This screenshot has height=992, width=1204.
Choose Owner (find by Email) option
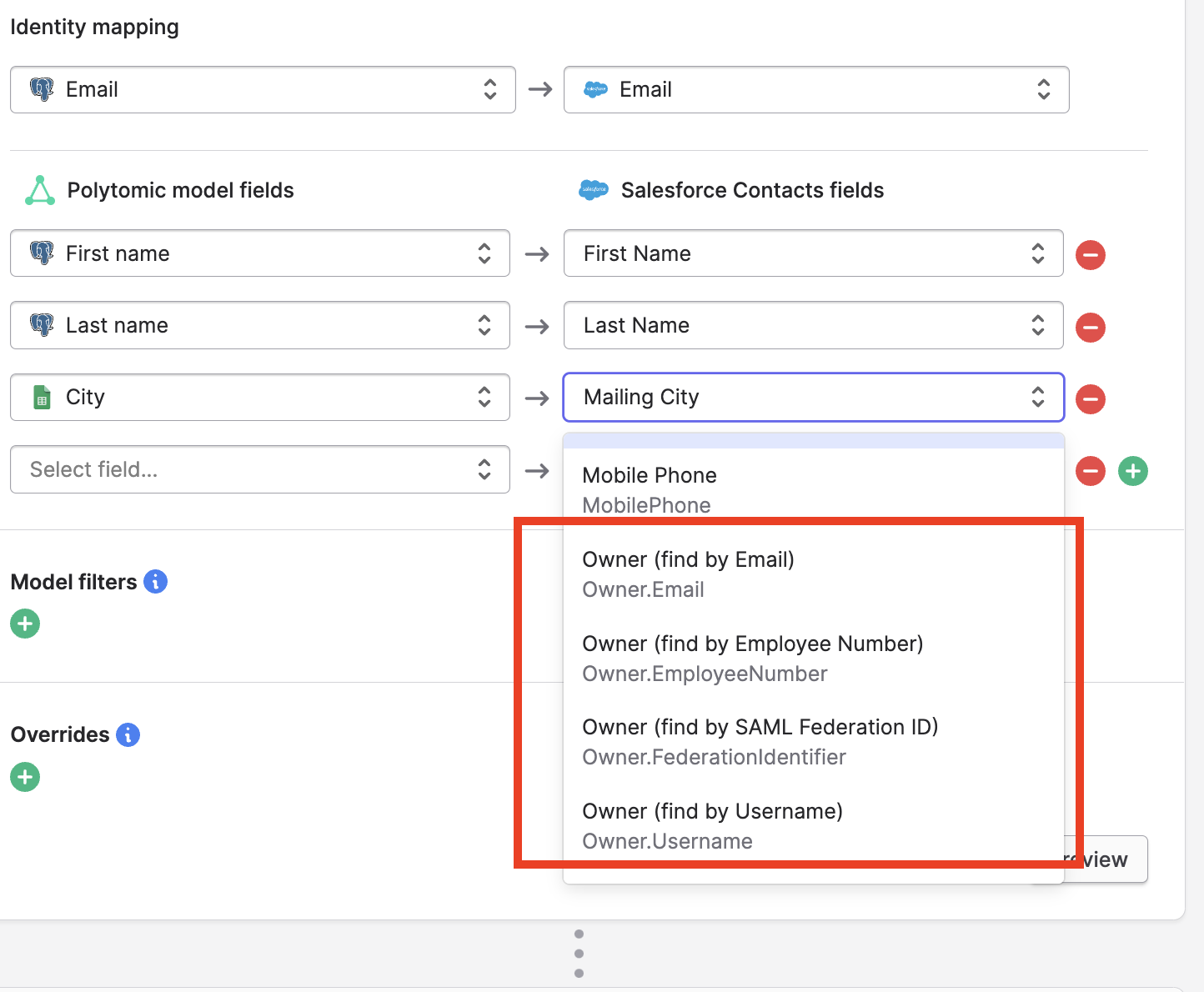pos(814,574)
